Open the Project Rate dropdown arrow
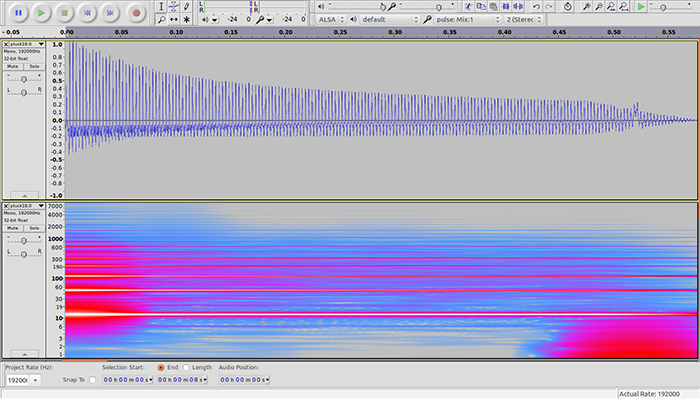Viewport: 700px width, 399px height. [x=35, y=380]
